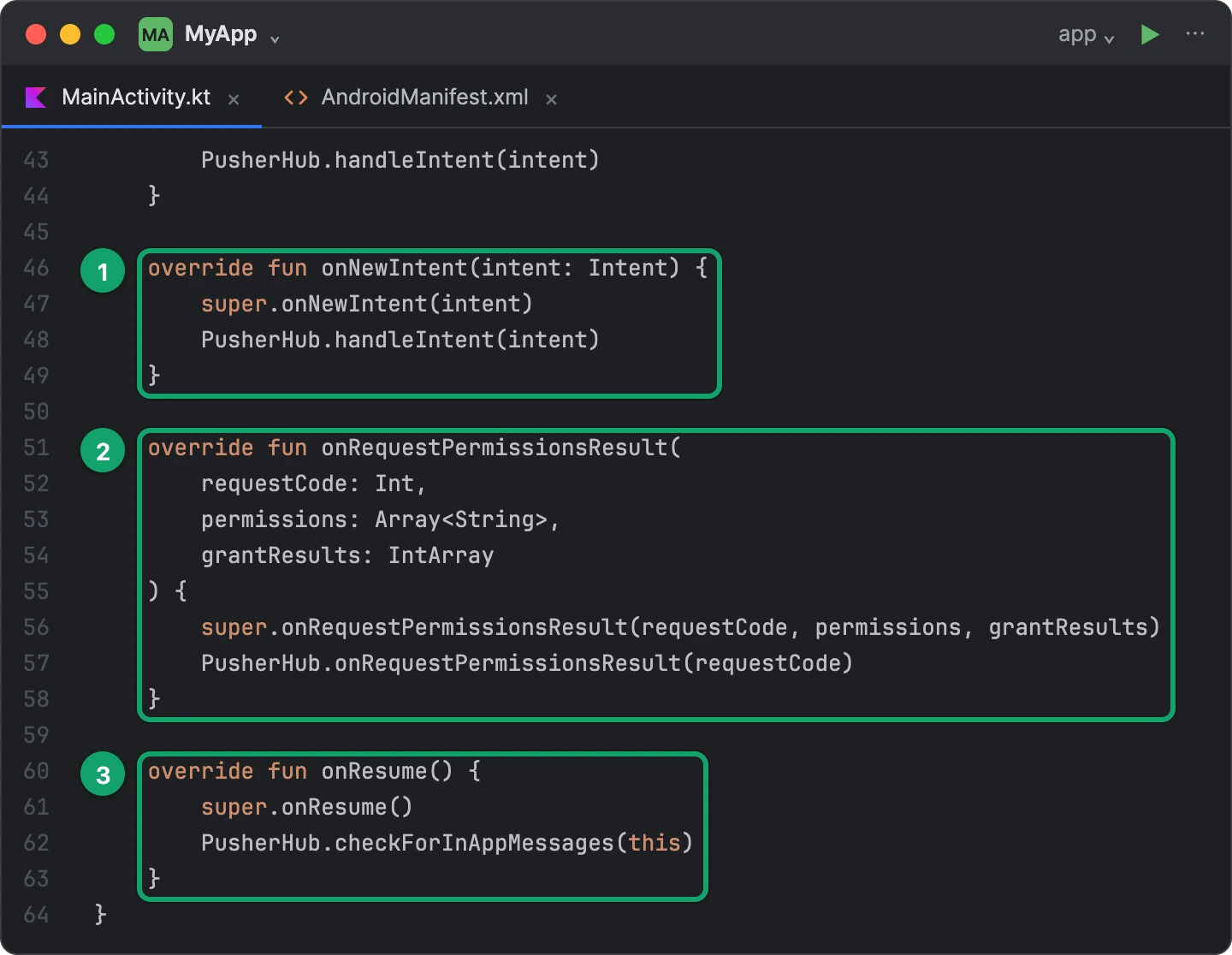1232x955 pixels.
Task: Click super.onNewIntent(intent) on line 47
Action: [x=367, y=304]
